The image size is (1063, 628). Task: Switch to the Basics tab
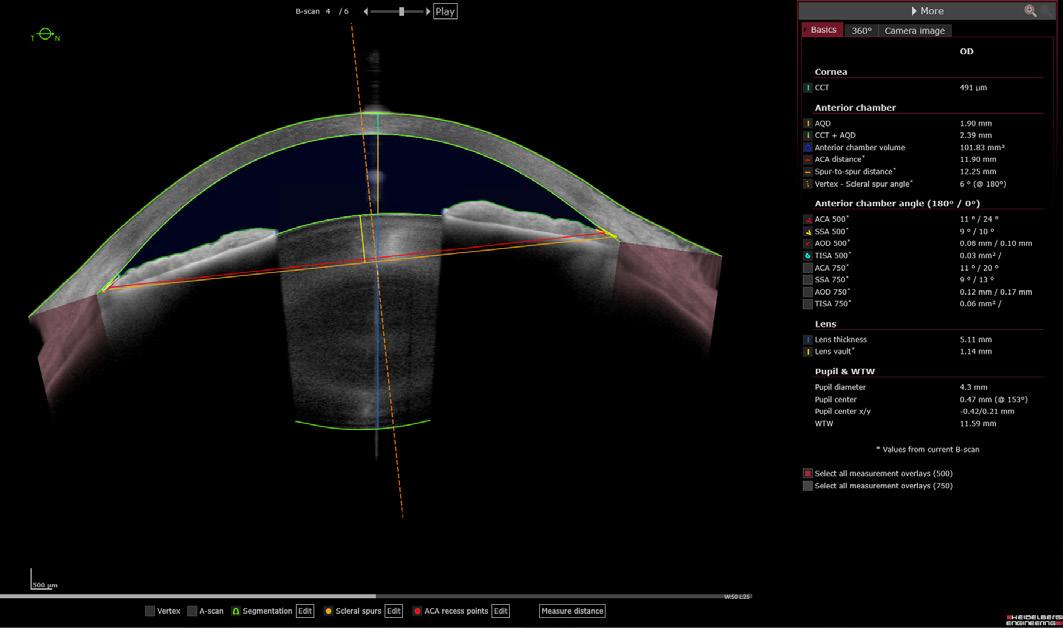click(x=823, y=30)
